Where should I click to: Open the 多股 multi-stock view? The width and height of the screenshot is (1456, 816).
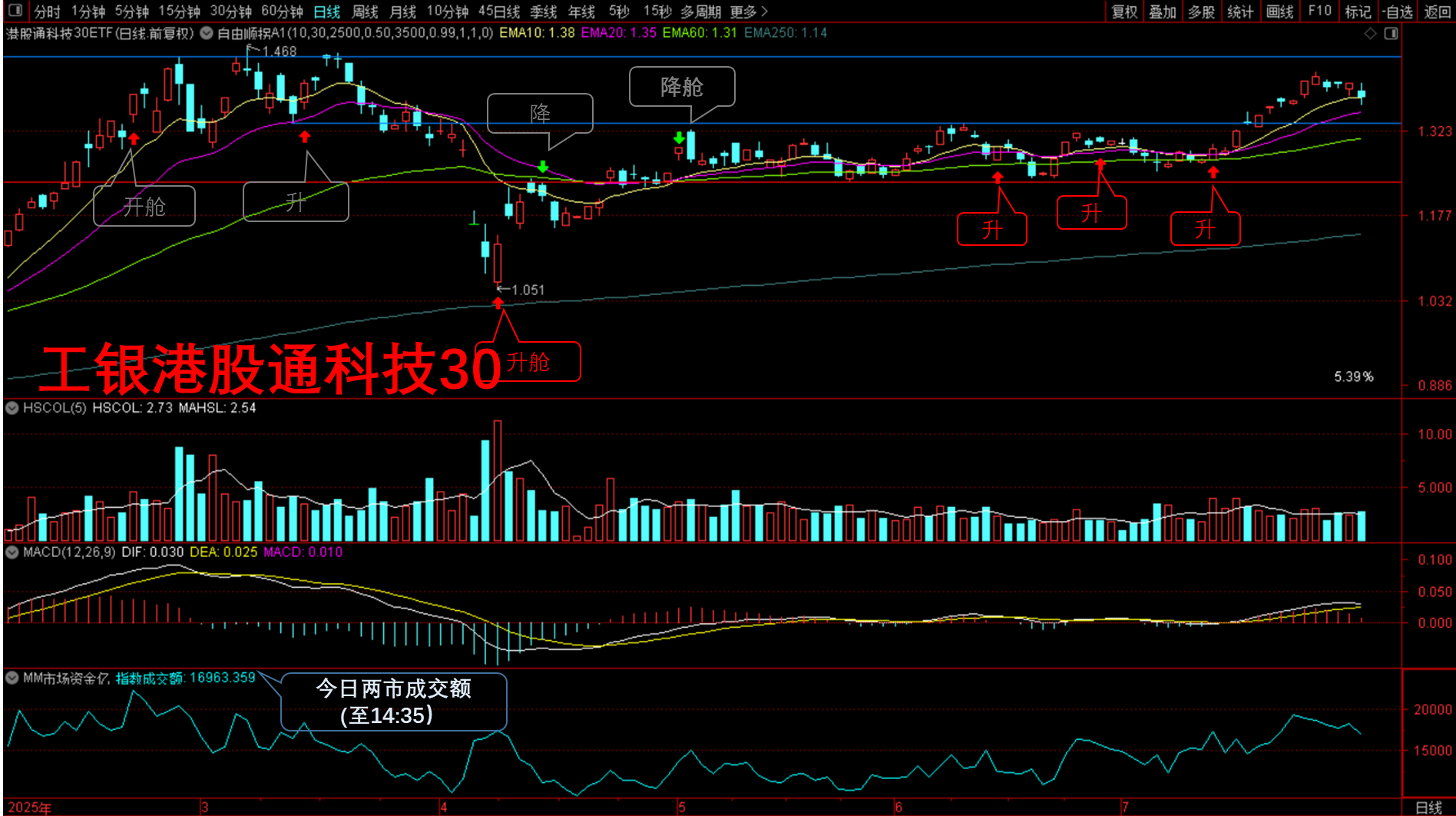1202,12
